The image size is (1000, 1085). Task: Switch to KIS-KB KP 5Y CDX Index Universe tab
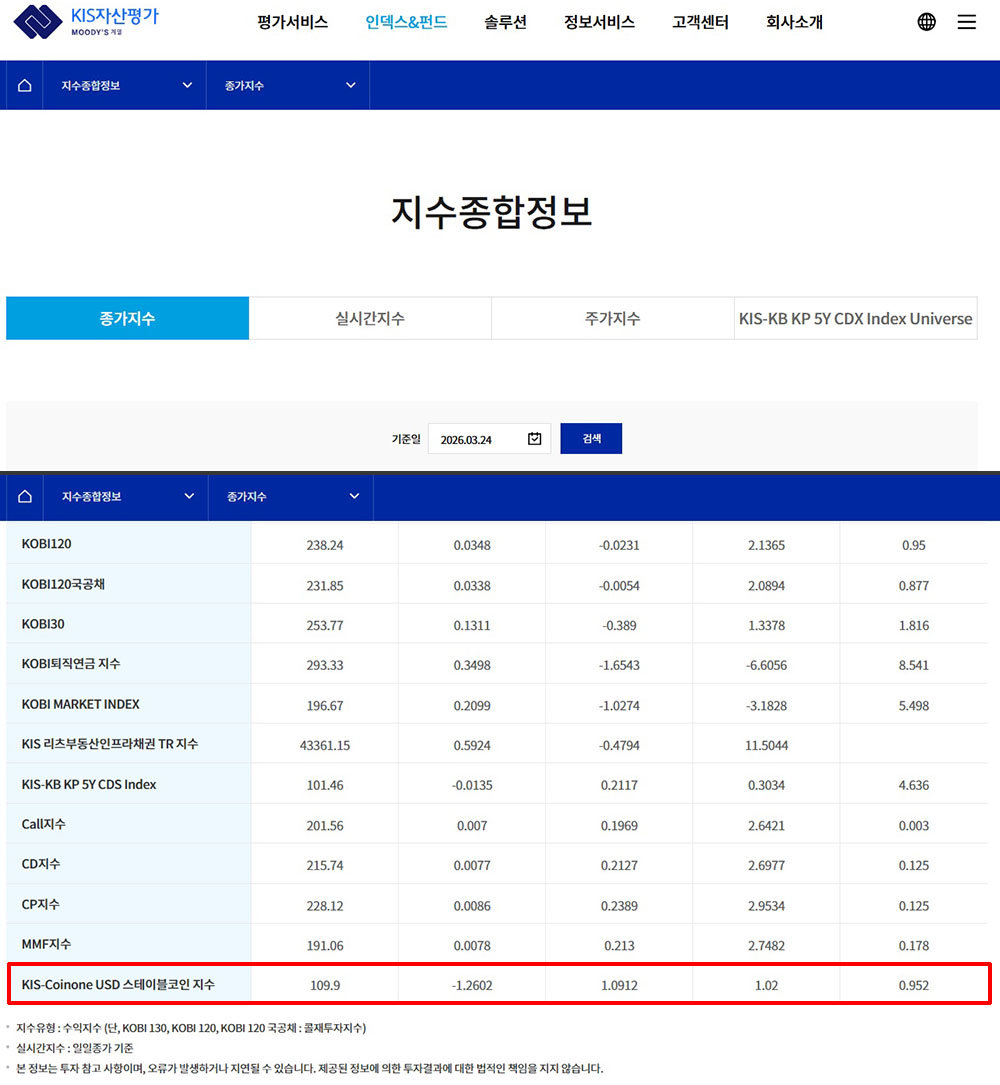(x=855, y=318)
